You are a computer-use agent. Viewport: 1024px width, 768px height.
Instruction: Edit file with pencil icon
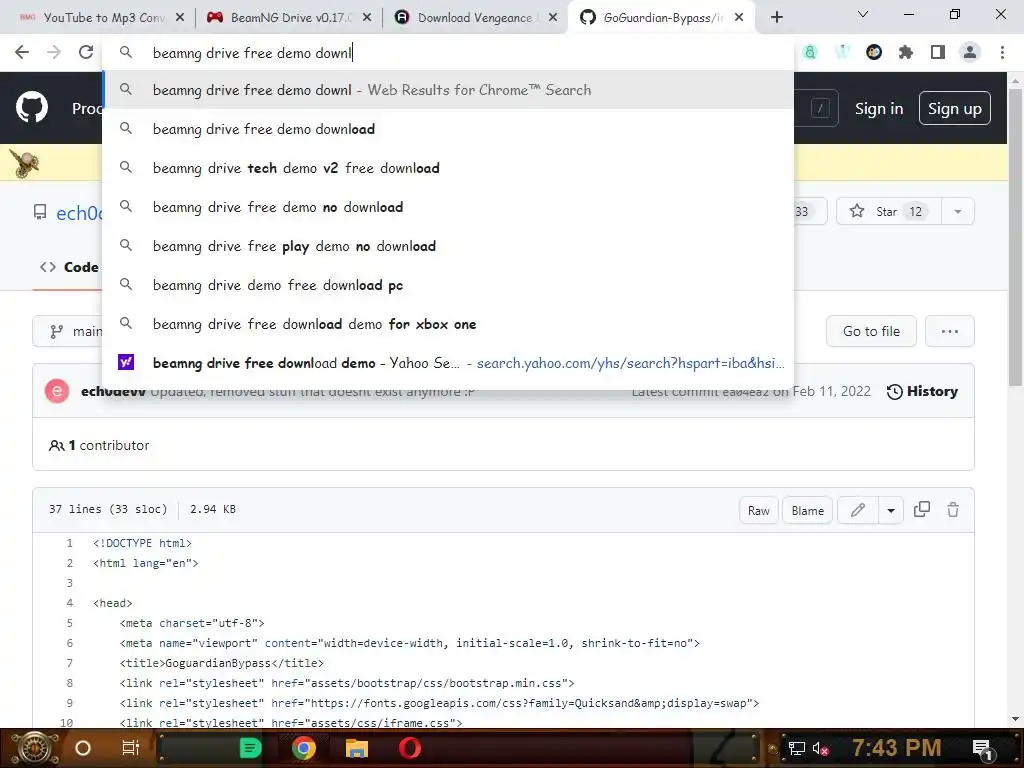click(x=857, y=510)
